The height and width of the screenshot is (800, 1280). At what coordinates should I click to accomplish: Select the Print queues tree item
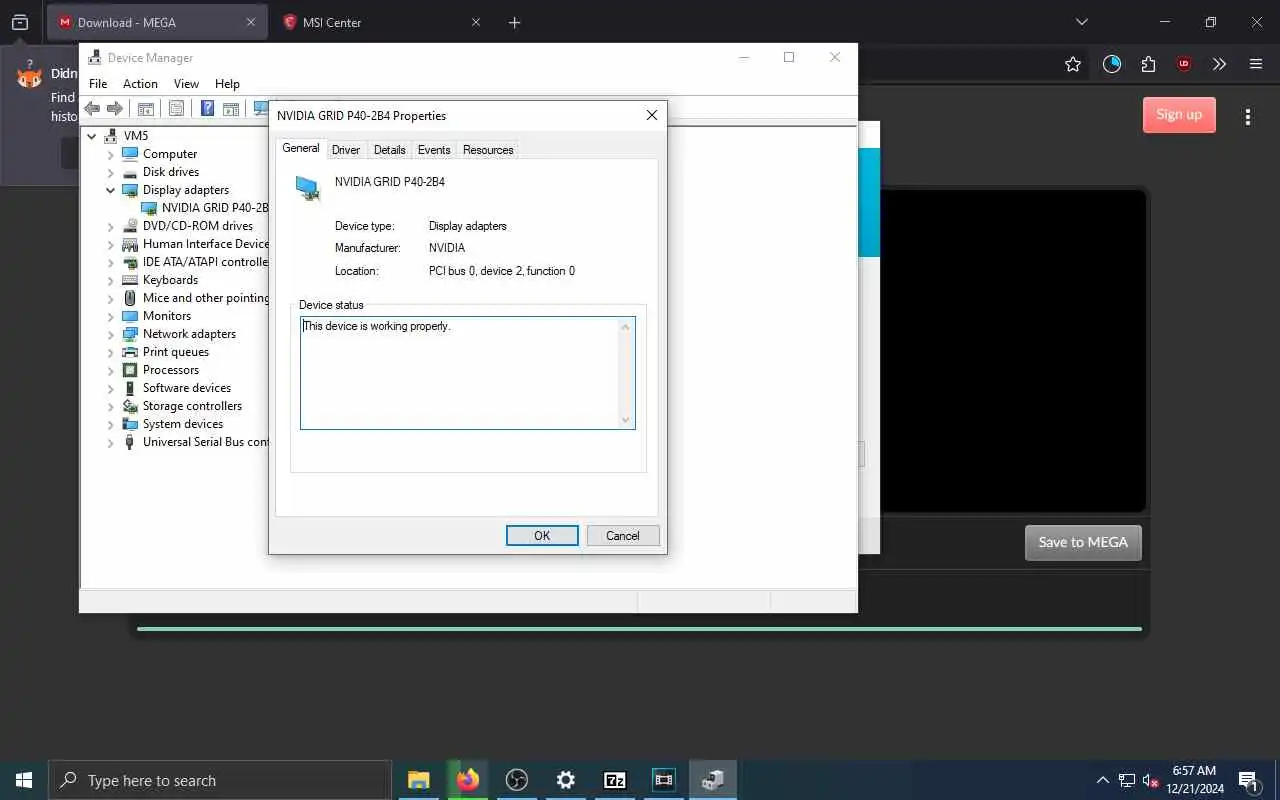(176, 352)
